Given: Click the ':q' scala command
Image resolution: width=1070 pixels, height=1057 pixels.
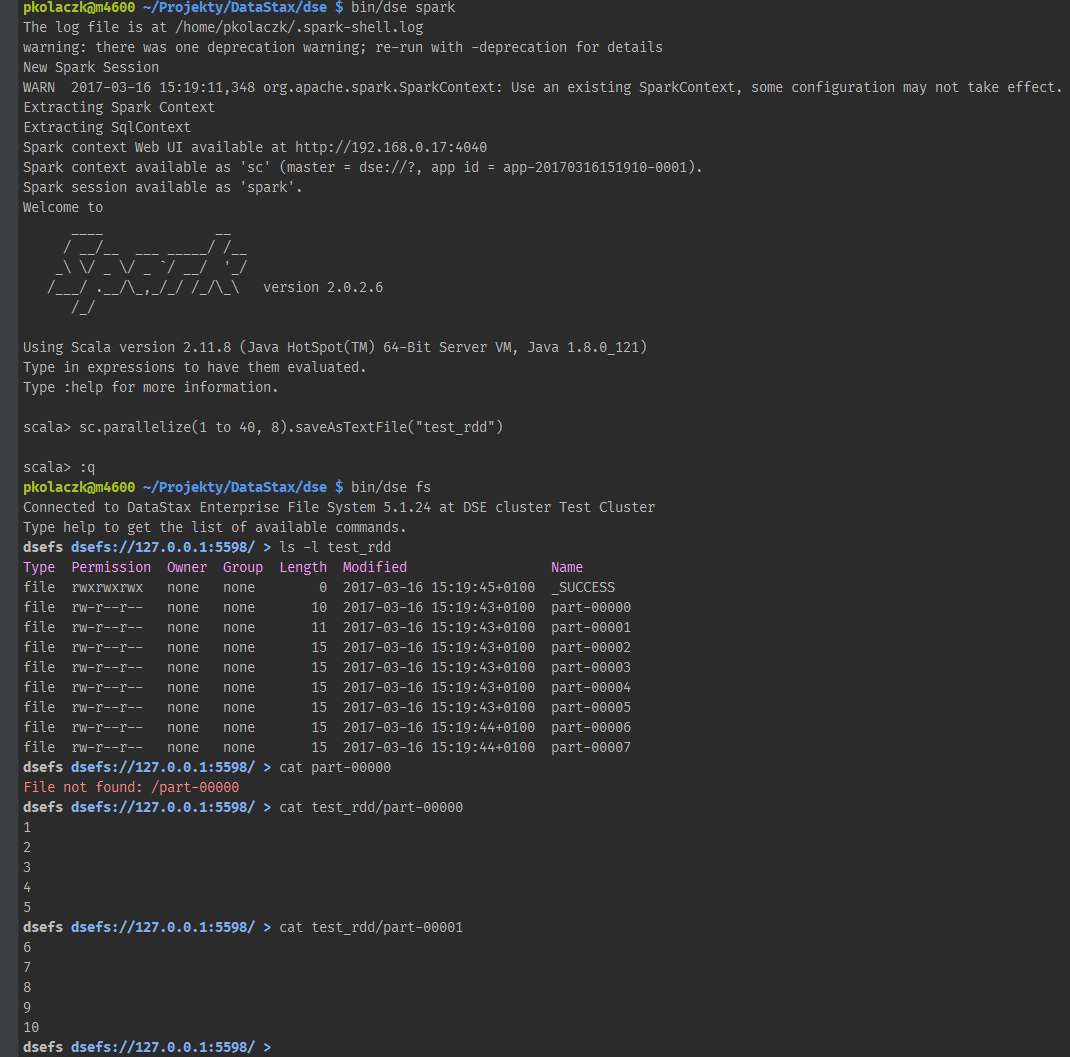Looking at the screenshot, I should point(87,467).
